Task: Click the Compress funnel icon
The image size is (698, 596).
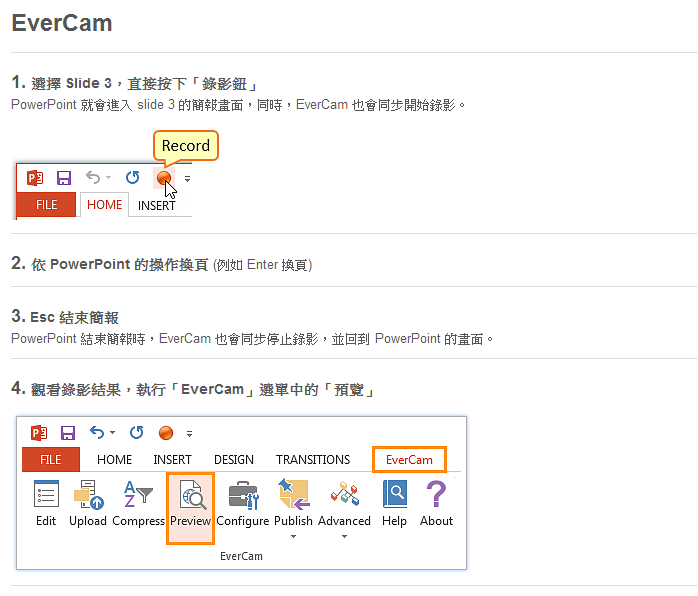Action: click(x=138, y=496)
